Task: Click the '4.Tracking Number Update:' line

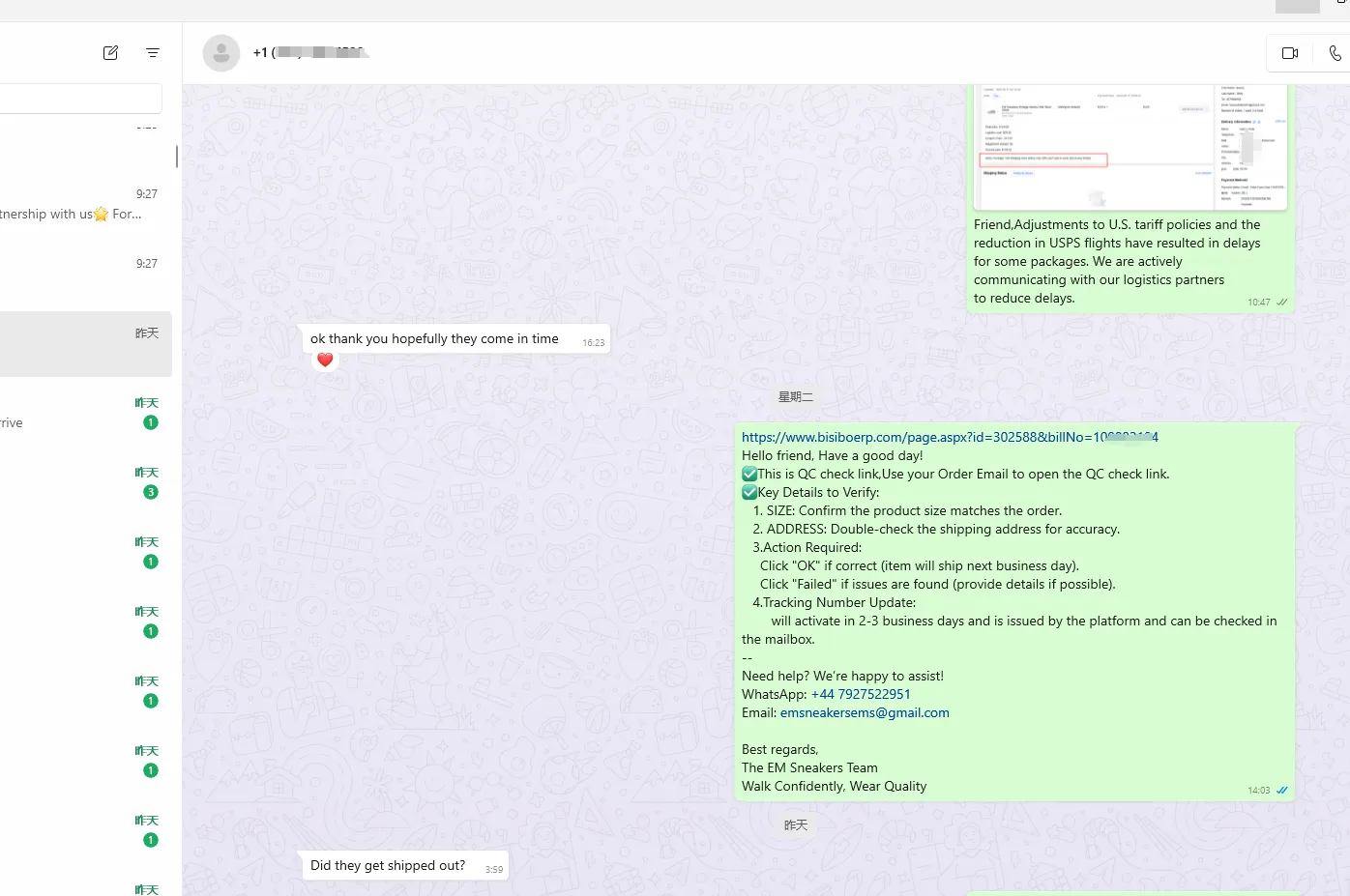Action: point(834,602)
